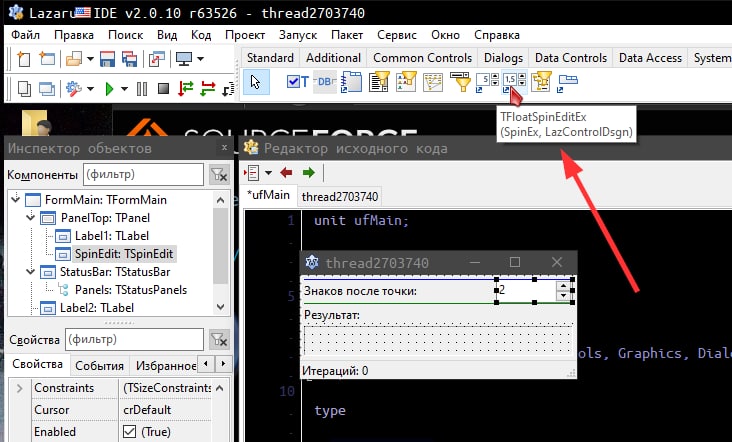732x442 pixels.
Task: Open the Файл menu
Action: click(25, 35)
